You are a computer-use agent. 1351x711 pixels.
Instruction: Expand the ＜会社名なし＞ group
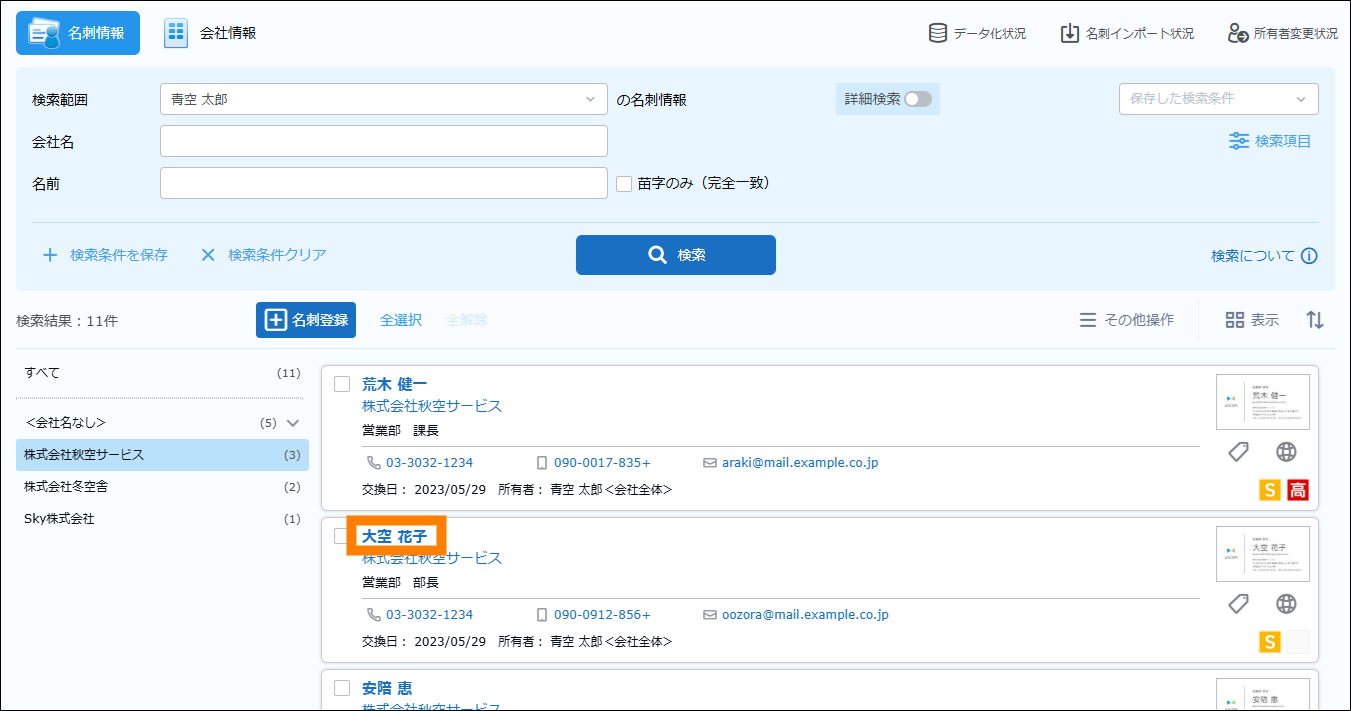tap(293, 423)
